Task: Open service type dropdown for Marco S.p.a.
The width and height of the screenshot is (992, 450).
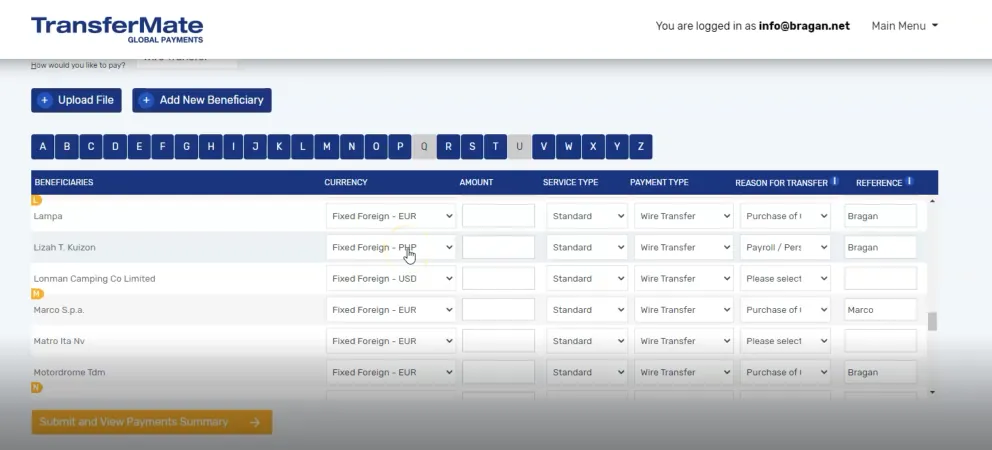Action: tap(587, 309)
